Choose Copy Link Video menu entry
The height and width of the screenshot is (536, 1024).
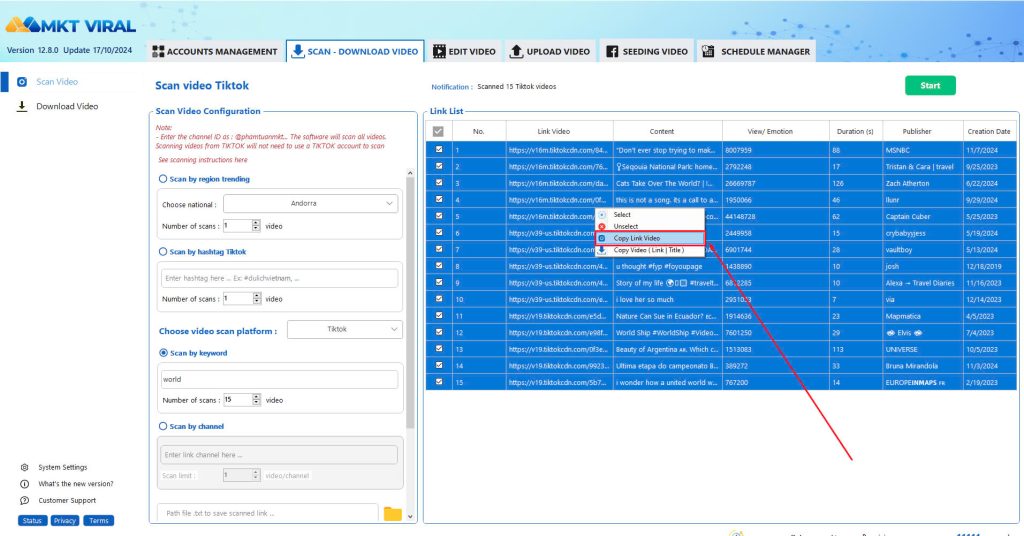pyautogui.click(x=650, y=238)
